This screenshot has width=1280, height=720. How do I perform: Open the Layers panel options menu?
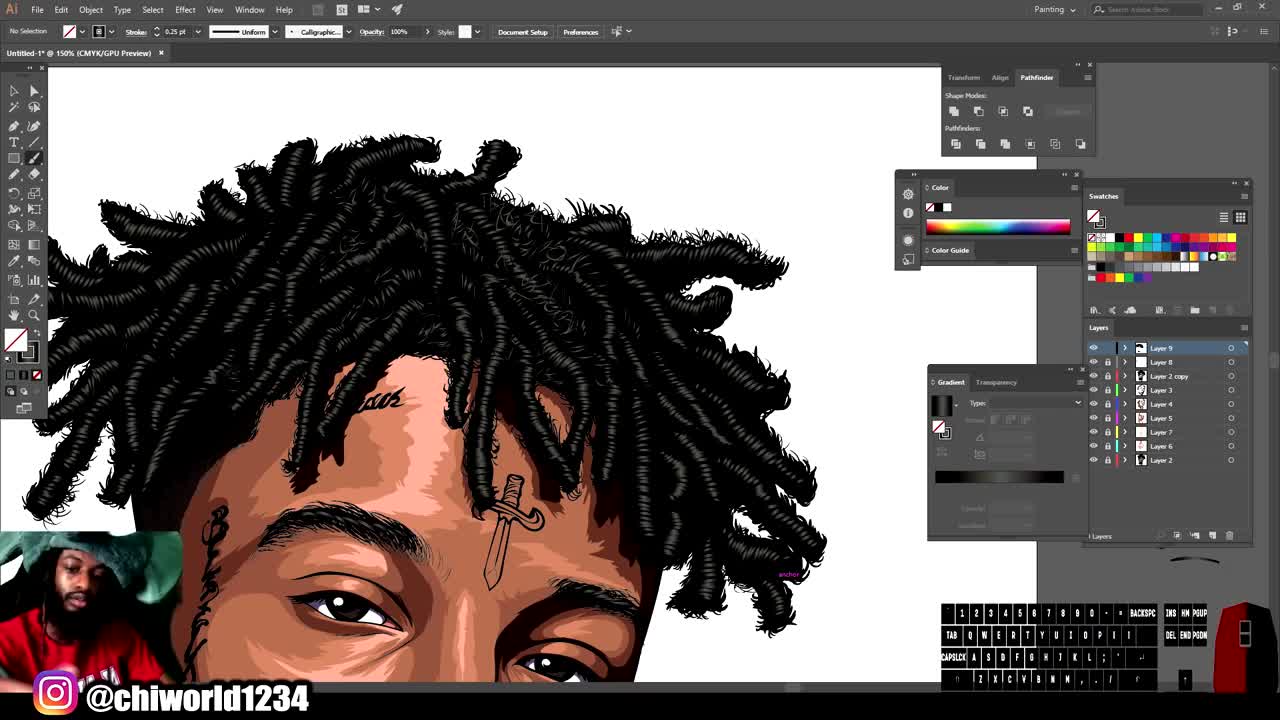point(1244,328)
